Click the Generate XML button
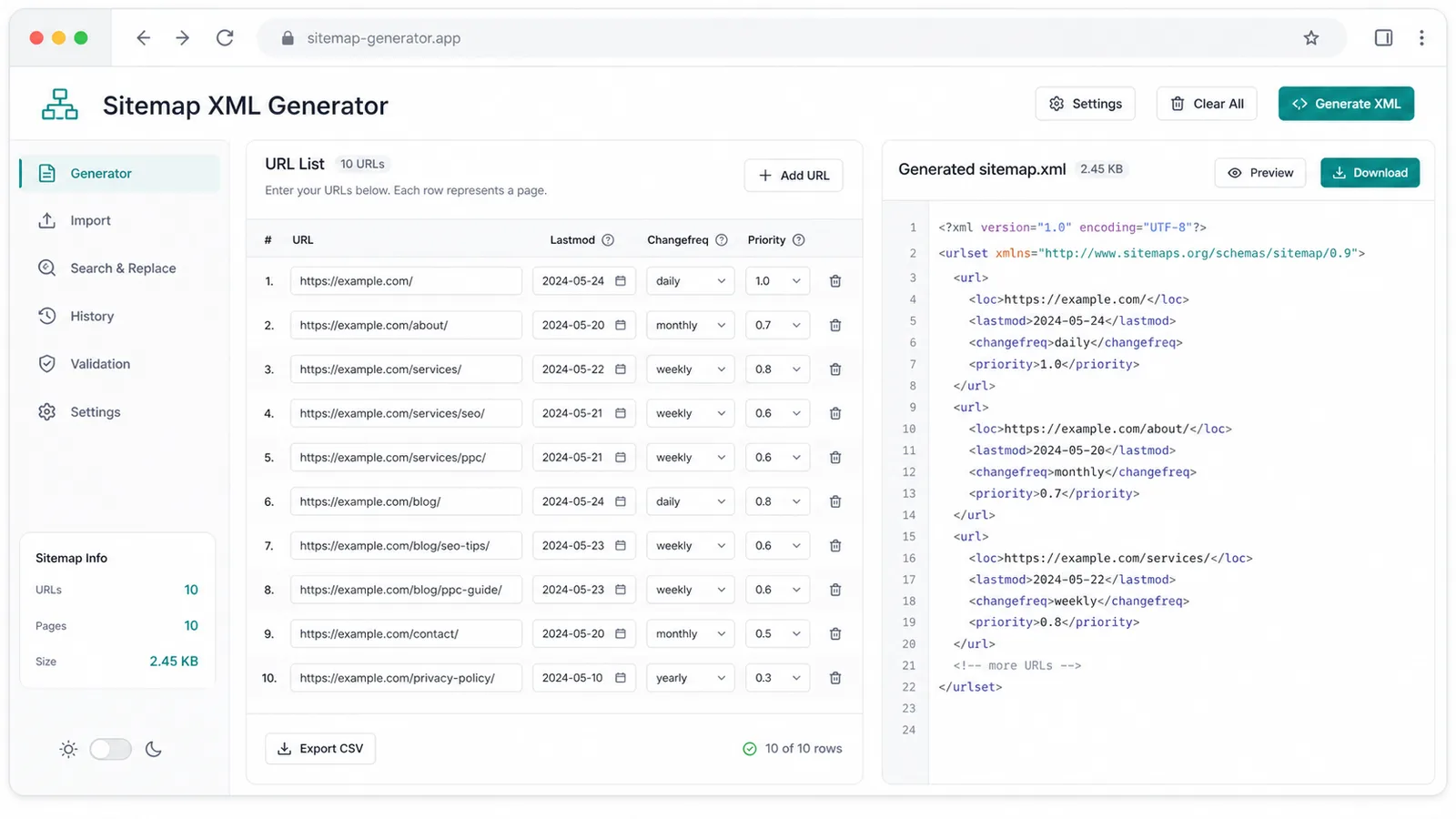Screen dimensions: 1456x819 coord(1346,104)
